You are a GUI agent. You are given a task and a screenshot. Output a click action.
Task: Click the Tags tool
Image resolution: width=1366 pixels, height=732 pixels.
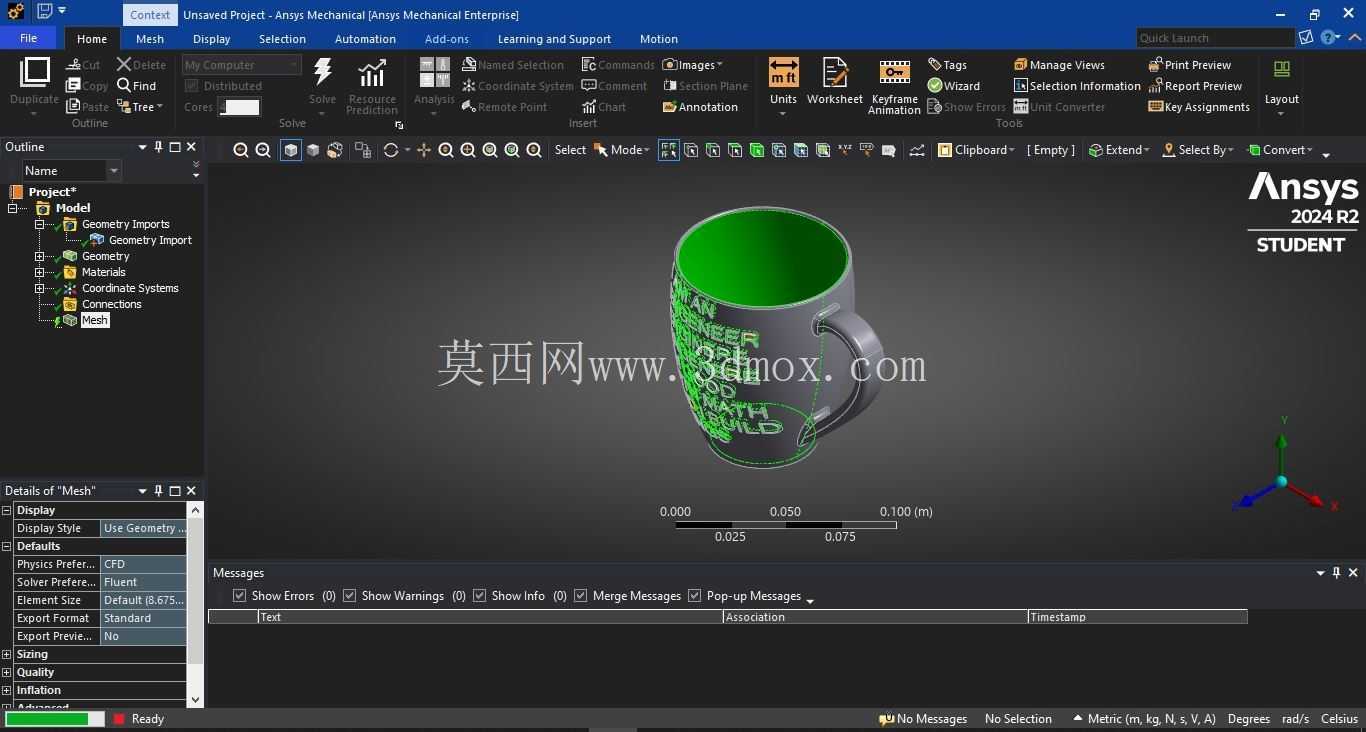[x=947, y=65]
